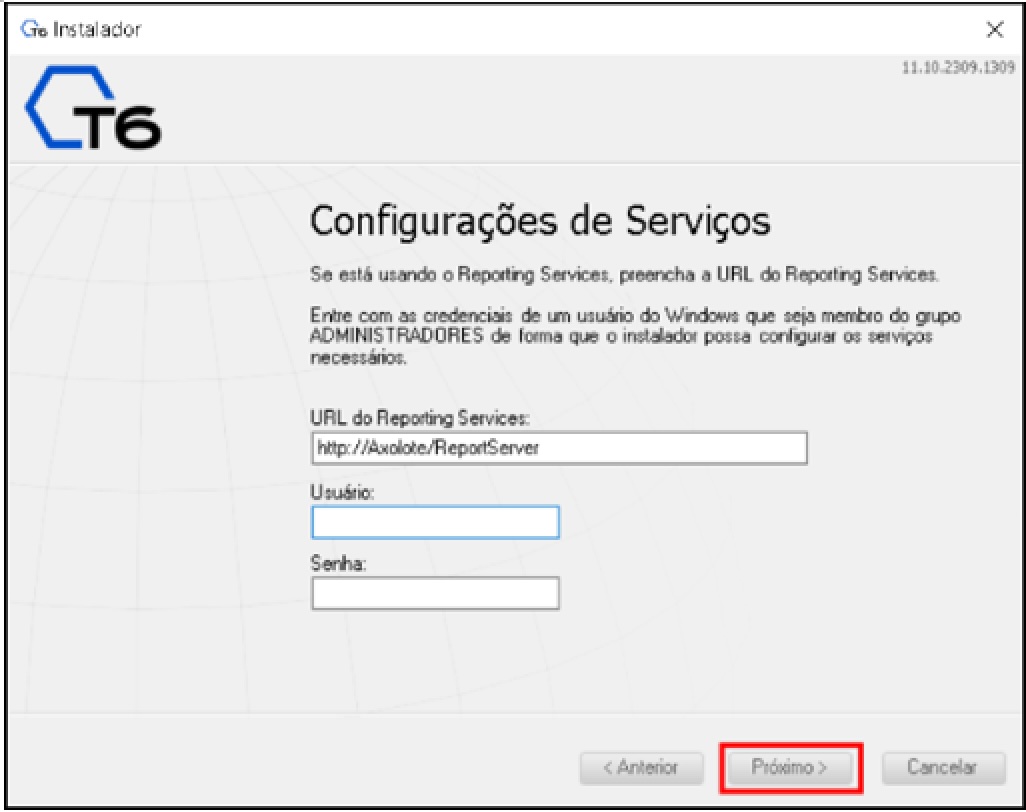Click the "URL do Reporting Services:" label

[420, 418]
